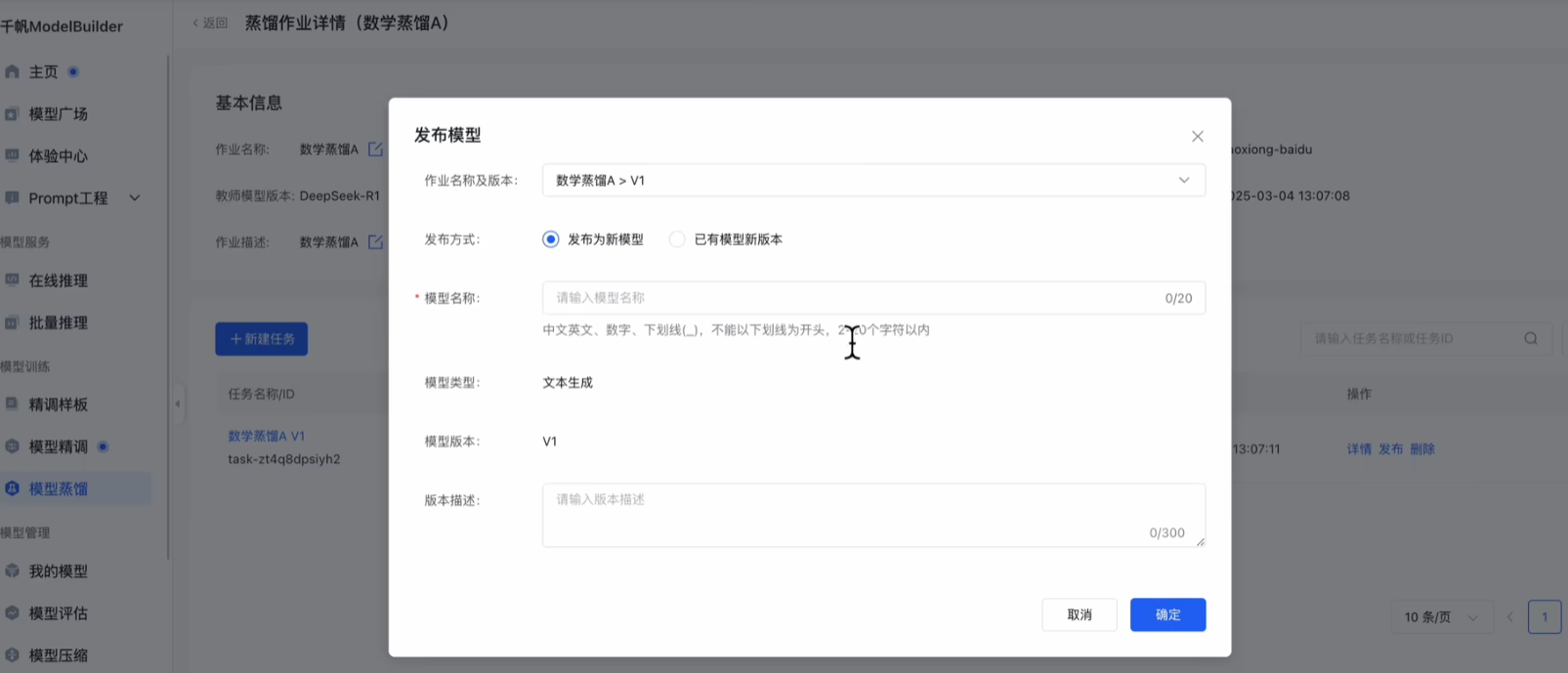Click the 体验中心 sidebar icon
Screen dimensions: 1568x673
12,155
